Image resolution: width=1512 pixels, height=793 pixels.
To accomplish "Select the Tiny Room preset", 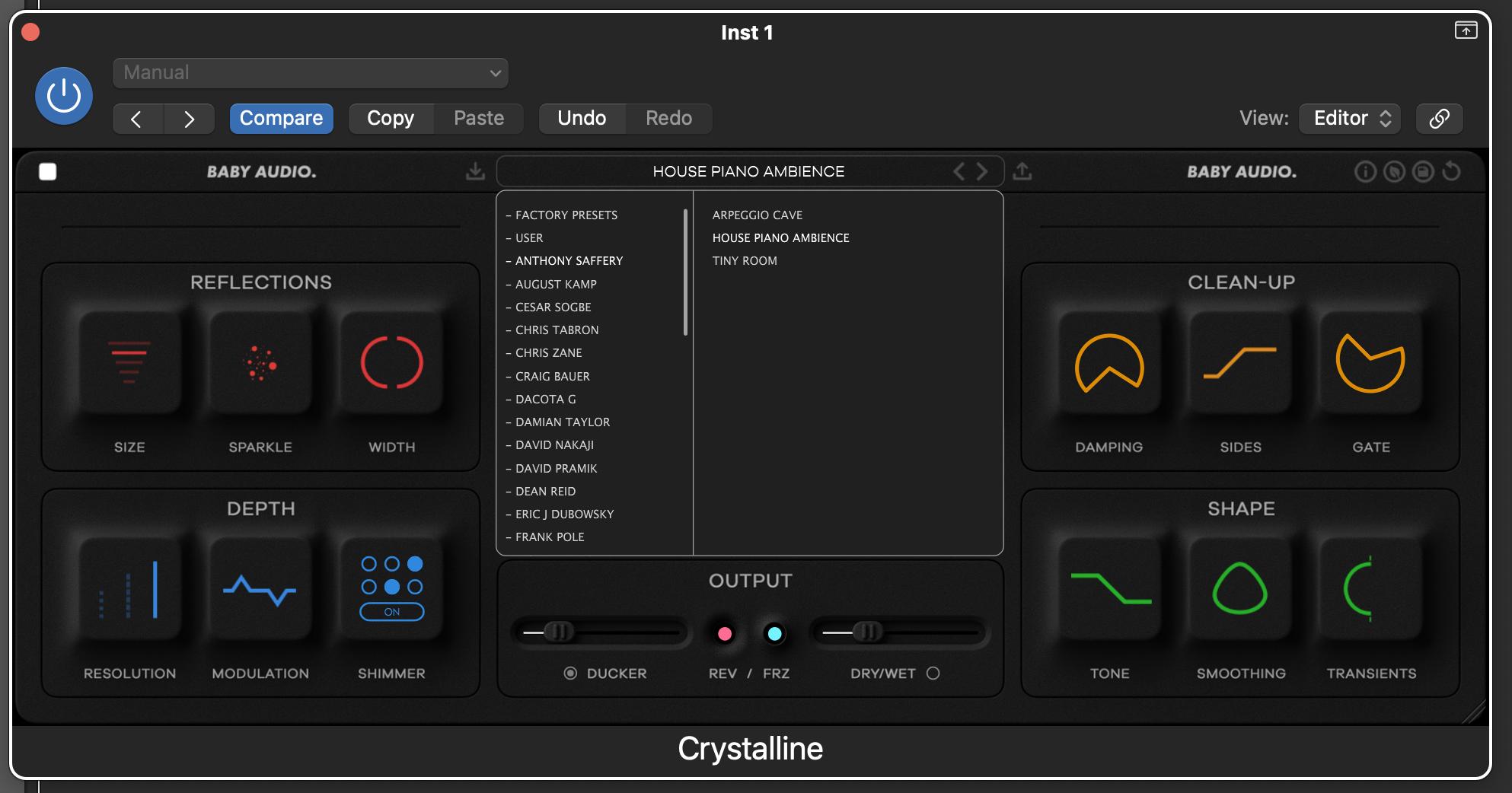I will (x=745, y=261).
